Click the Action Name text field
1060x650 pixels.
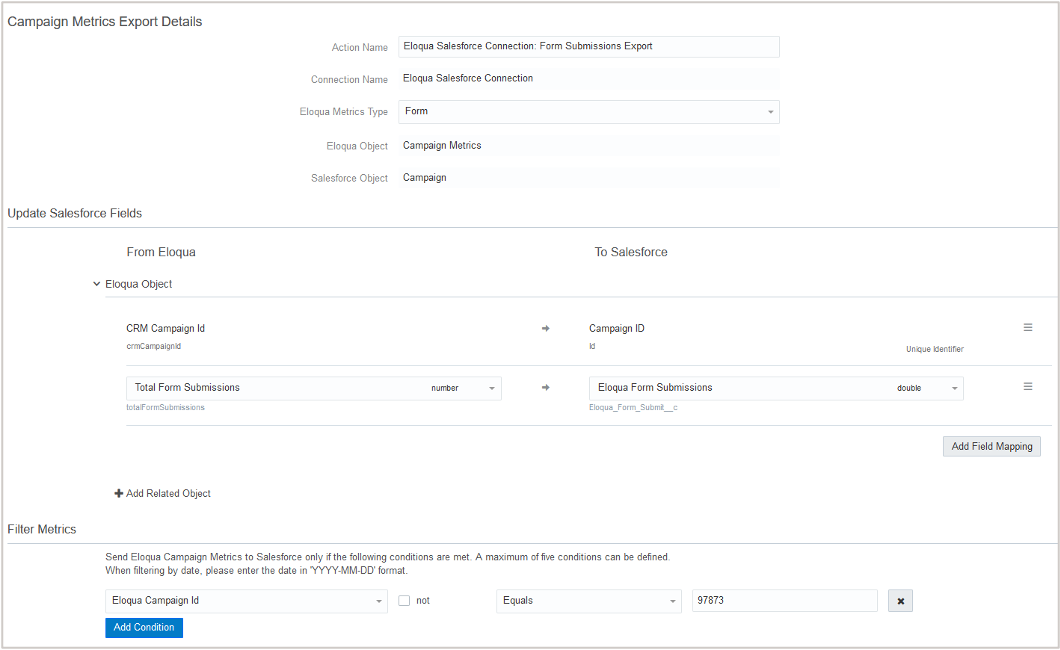coord(588,46)
